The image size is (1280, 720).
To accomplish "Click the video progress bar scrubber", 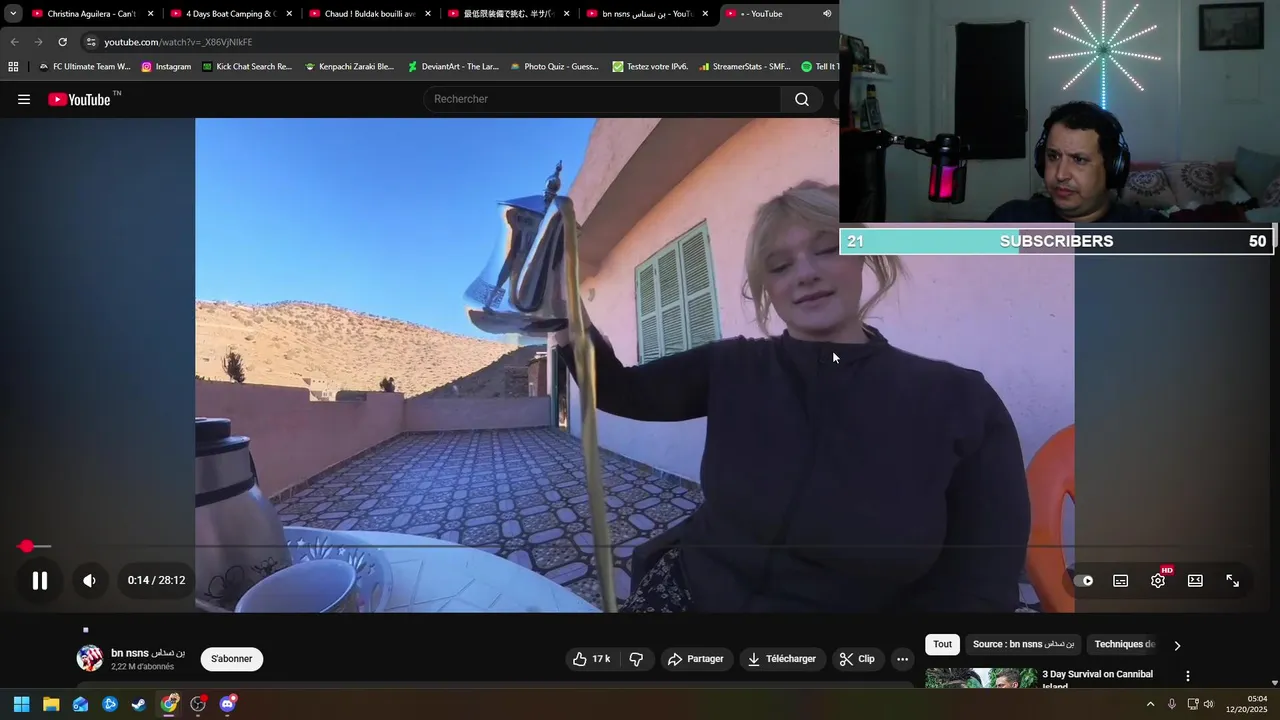I will click(27, 546).
